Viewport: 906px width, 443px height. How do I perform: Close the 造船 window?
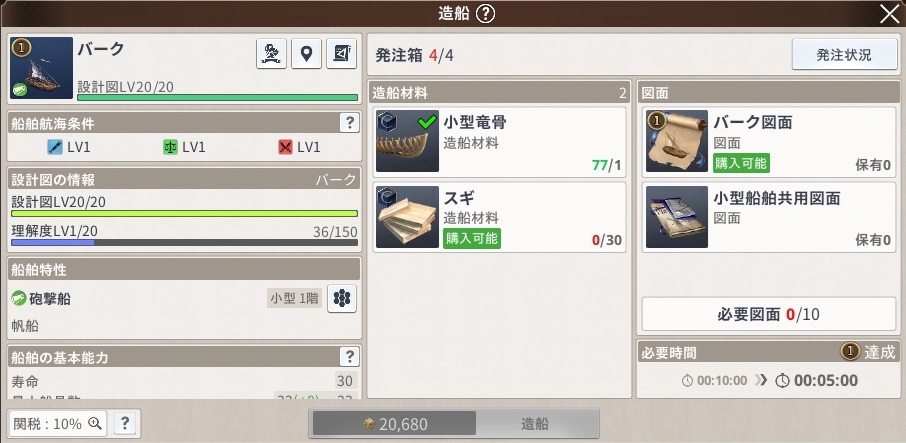[889, 14]
